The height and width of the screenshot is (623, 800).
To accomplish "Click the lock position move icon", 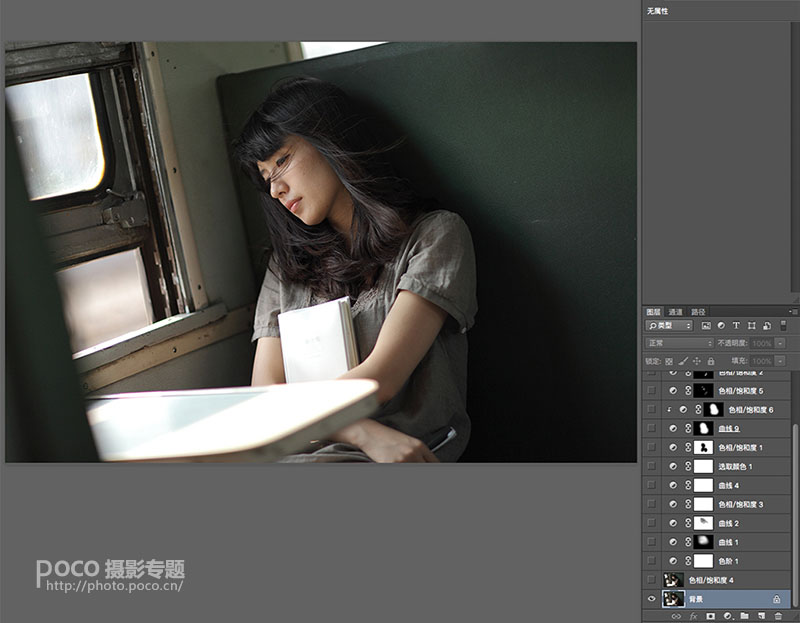I will point(697,361).
